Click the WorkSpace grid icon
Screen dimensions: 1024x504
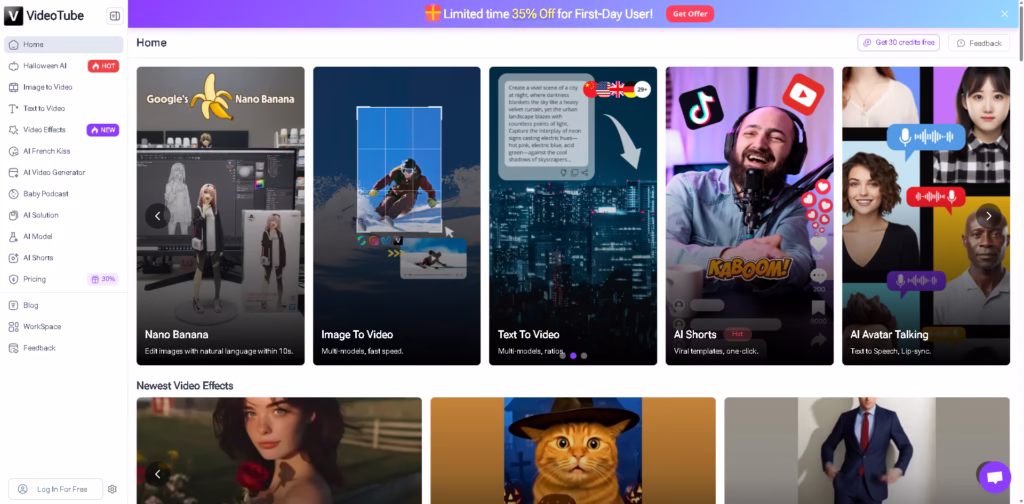pyautogui.click(x=13, y=327)
